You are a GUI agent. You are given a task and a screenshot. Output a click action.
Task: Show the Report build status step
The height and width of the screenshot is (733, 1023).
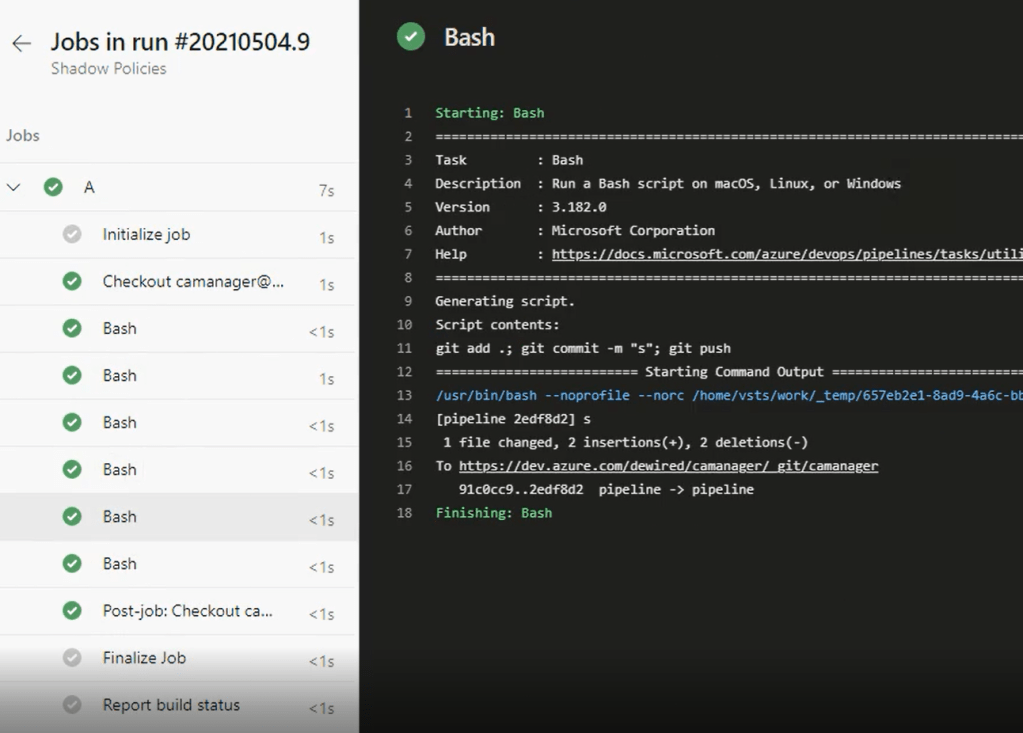point(171,705)
